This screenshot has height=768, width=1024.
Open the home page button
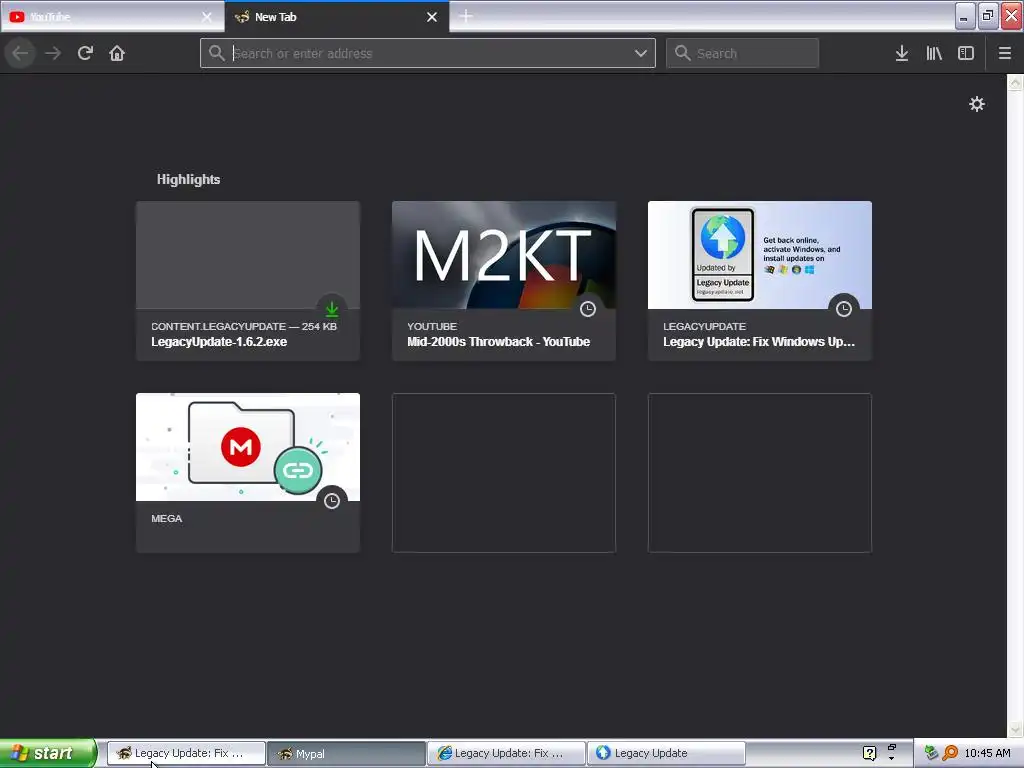tap(117, 53)
